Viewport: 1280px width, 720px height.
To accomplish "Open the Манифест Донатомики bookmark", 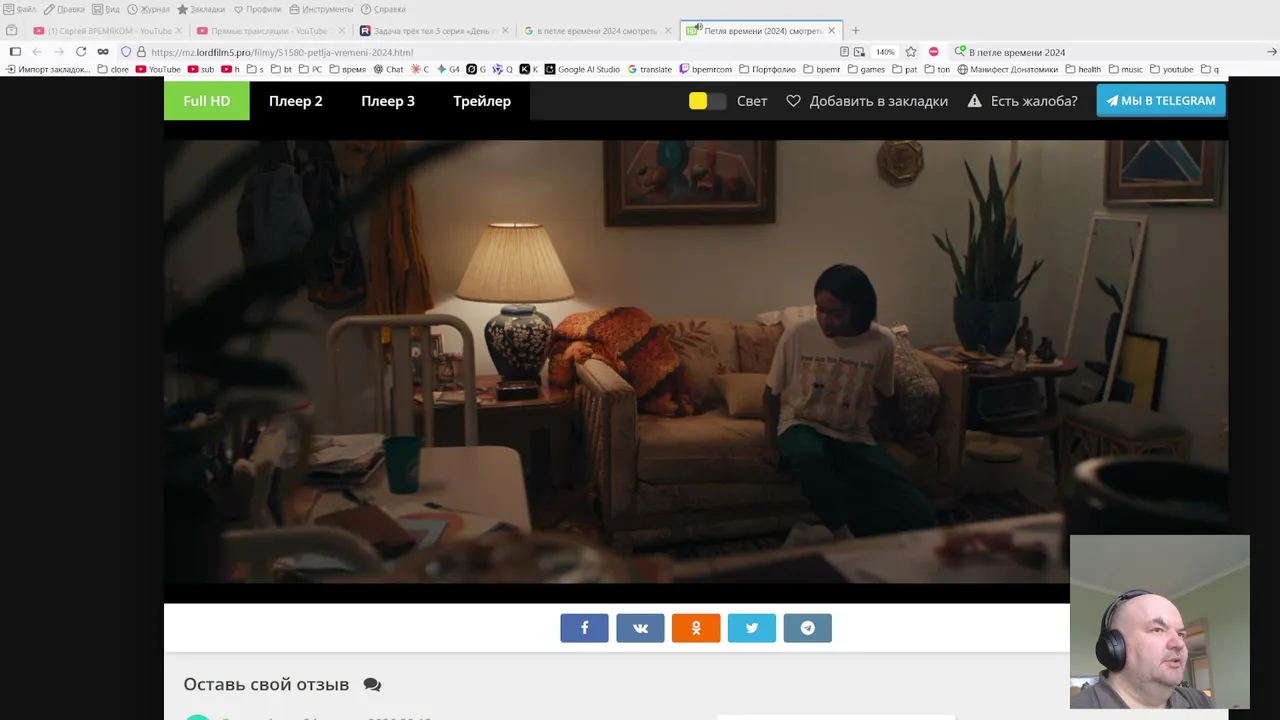I will click(x=1008, y=70).
